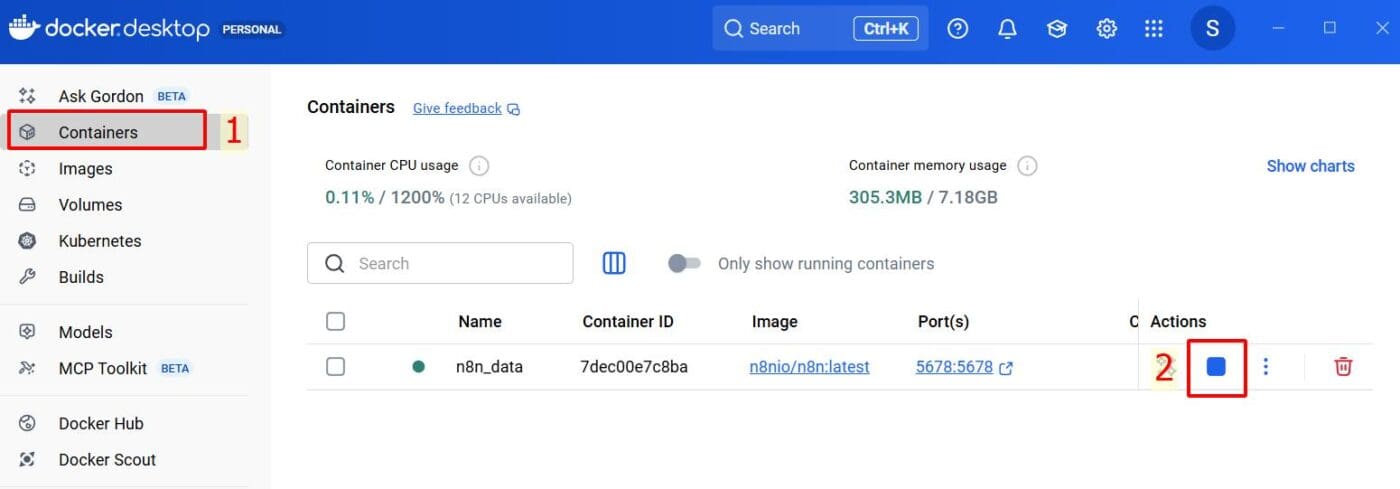Toggle Only show running containers

tap(685, 263)
